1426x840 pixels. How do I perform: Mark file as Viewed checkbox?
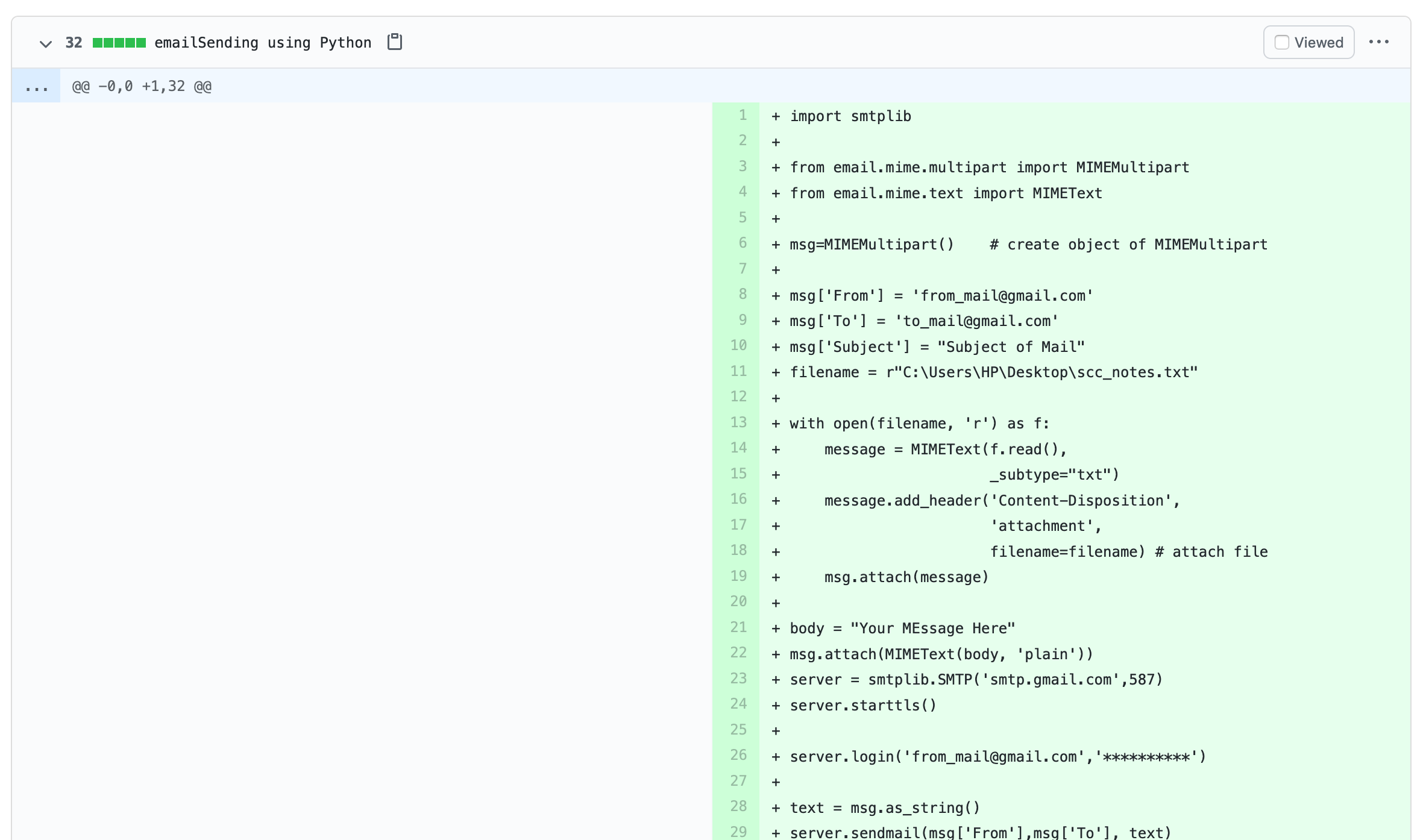pyautogui.click(x=1282, y=42)
